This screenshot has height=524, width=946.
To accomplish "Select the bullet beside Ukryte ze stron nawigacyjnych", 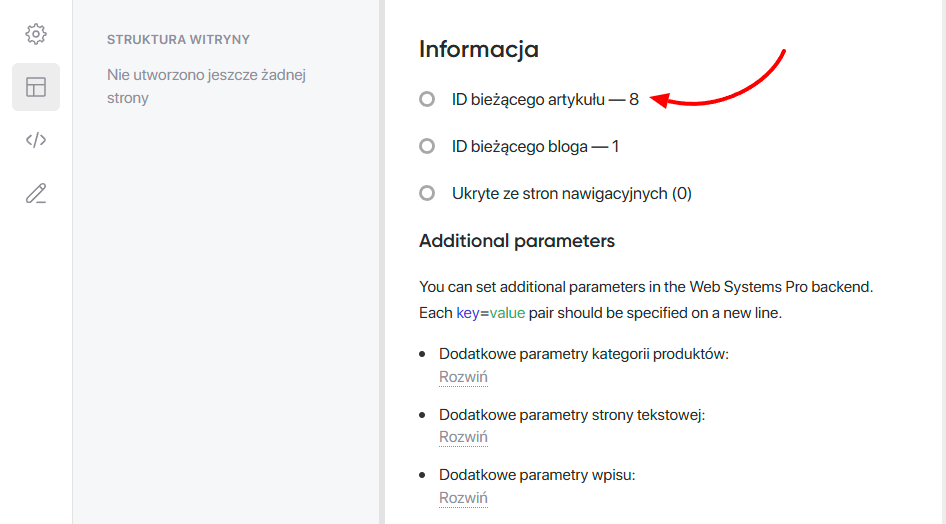I will 427,193.
